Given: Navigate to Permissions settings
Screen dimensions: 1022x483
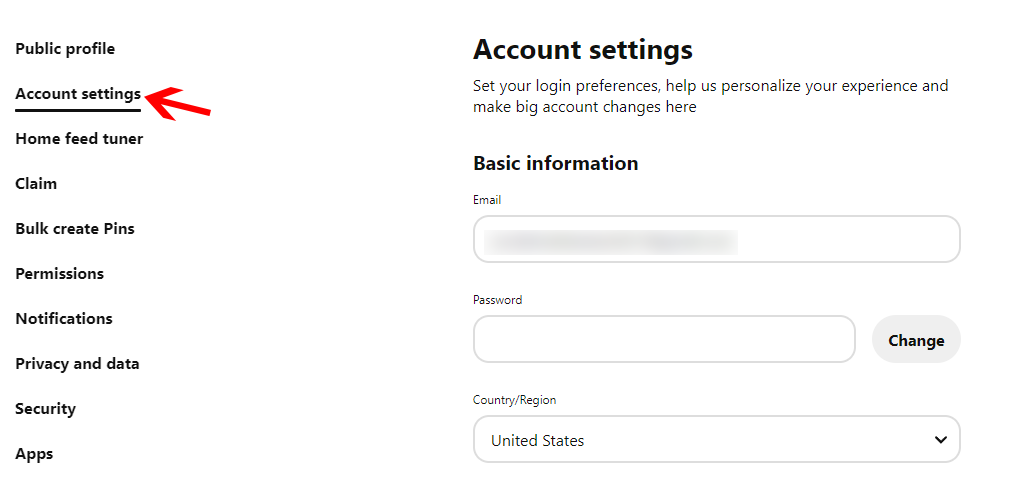Looking at the screenshot, I should (59, 274).
